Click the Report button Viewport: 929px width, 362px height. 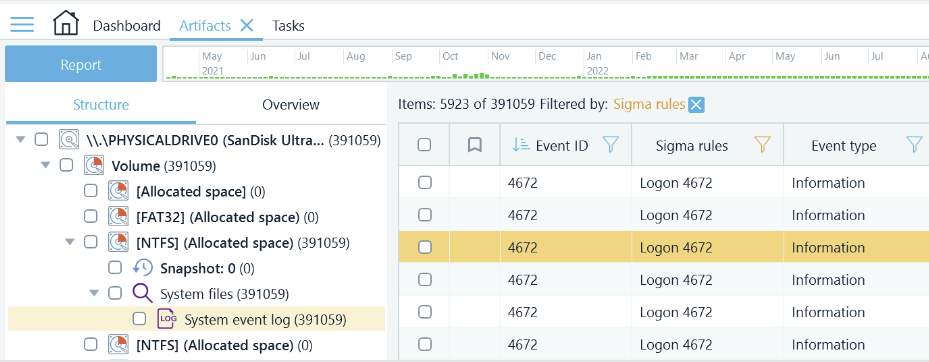(81, 65)
